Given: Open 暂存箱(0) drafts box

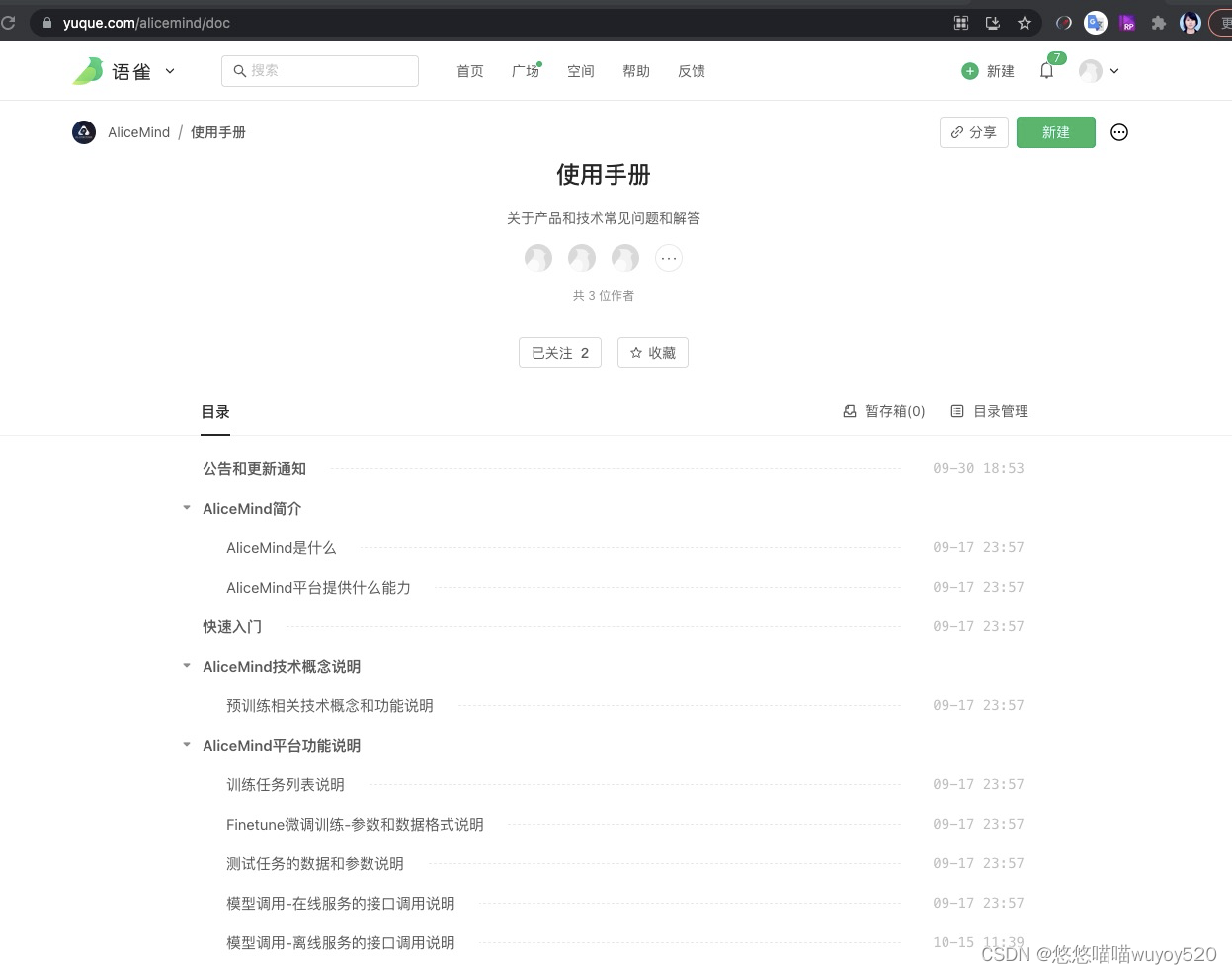Looking at the screenshot, I should pos(884,411).
